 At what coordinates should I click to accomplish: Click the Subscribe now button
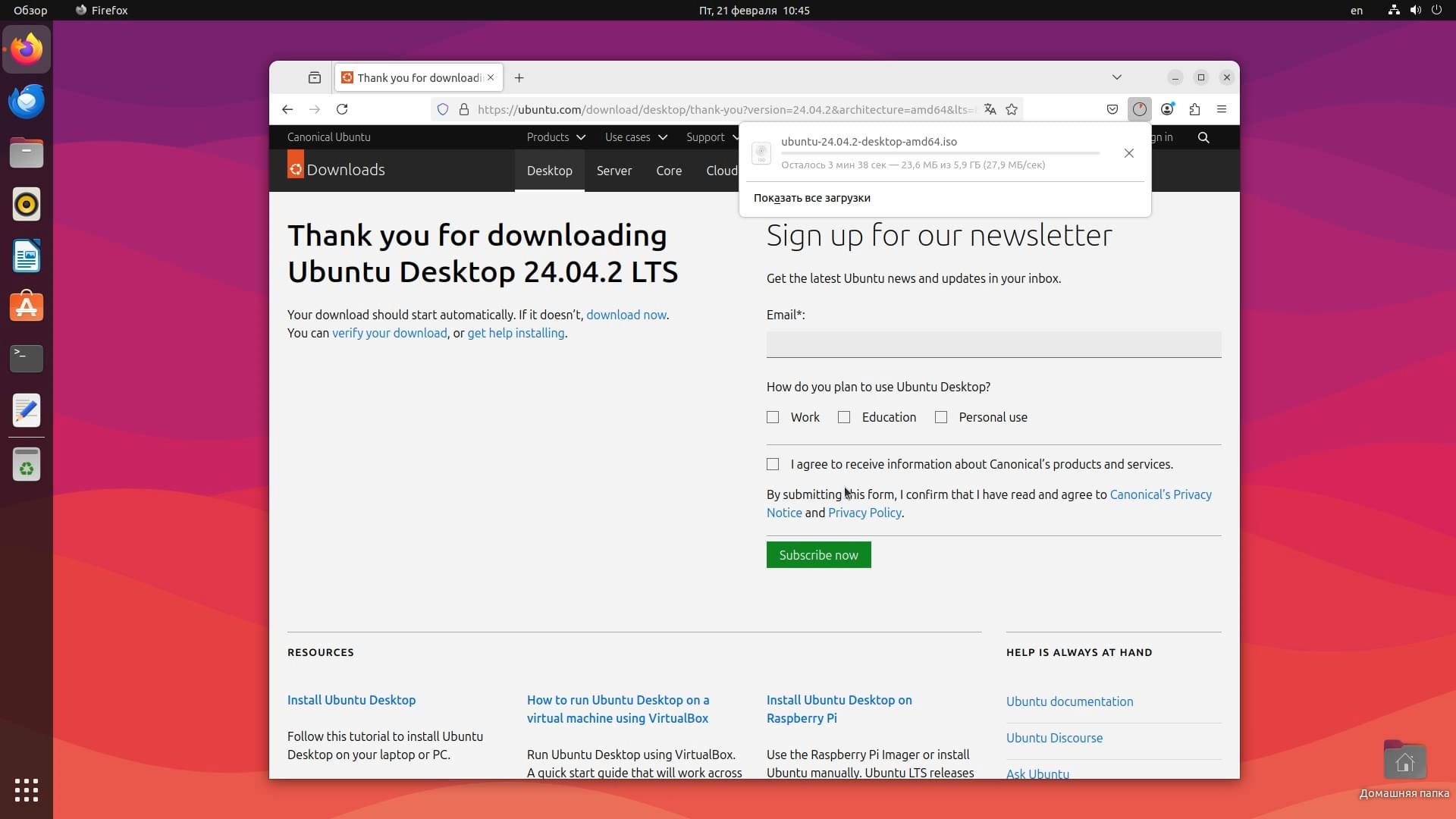pyautogui.click(x=819, y=555)
